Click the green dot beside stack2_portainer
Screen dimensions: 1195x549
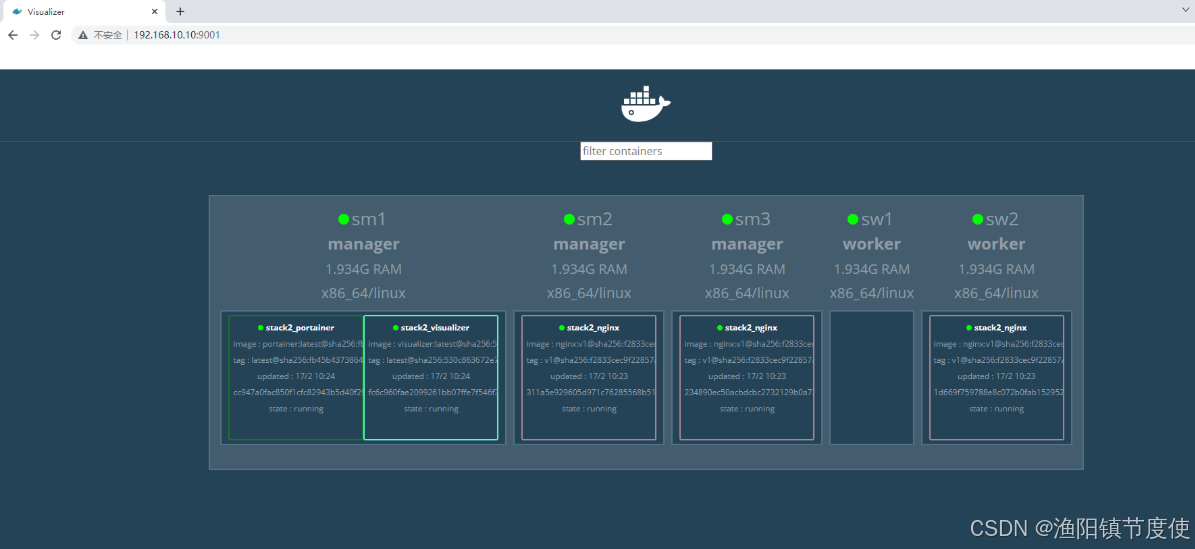click(x=260, y=328)
